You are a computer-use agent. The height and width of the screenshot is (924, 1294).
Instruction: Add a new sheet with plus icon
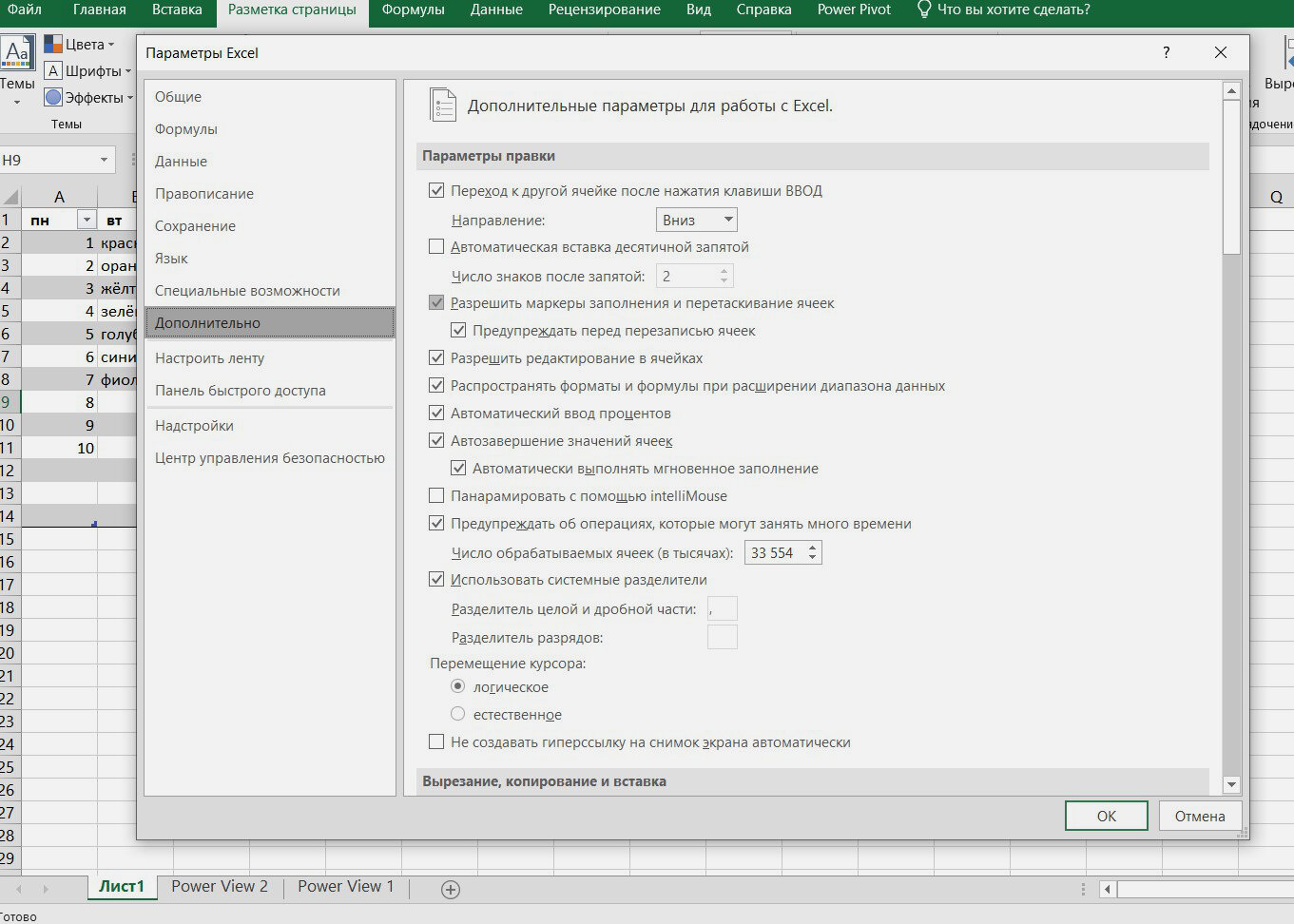[451, 890]
